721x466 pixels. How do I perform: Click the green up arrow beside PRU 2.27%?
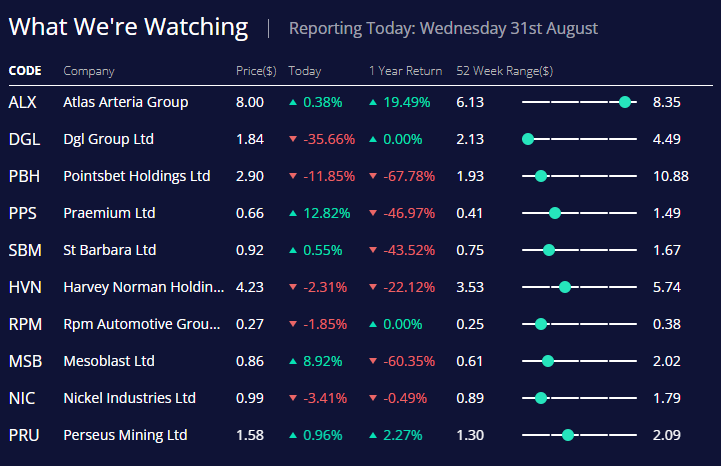374,435
